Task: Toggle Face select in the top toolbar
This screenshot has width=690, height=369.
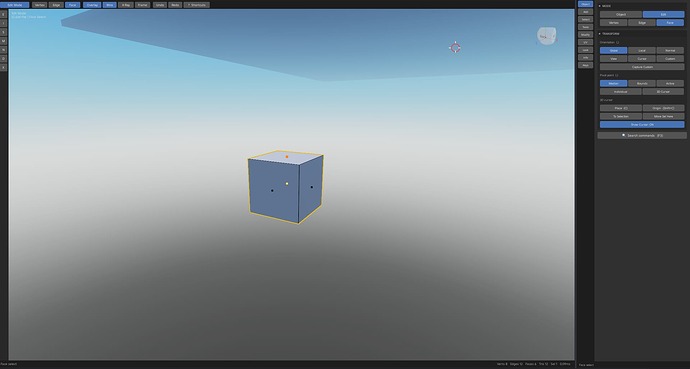Action: [73, 5]
